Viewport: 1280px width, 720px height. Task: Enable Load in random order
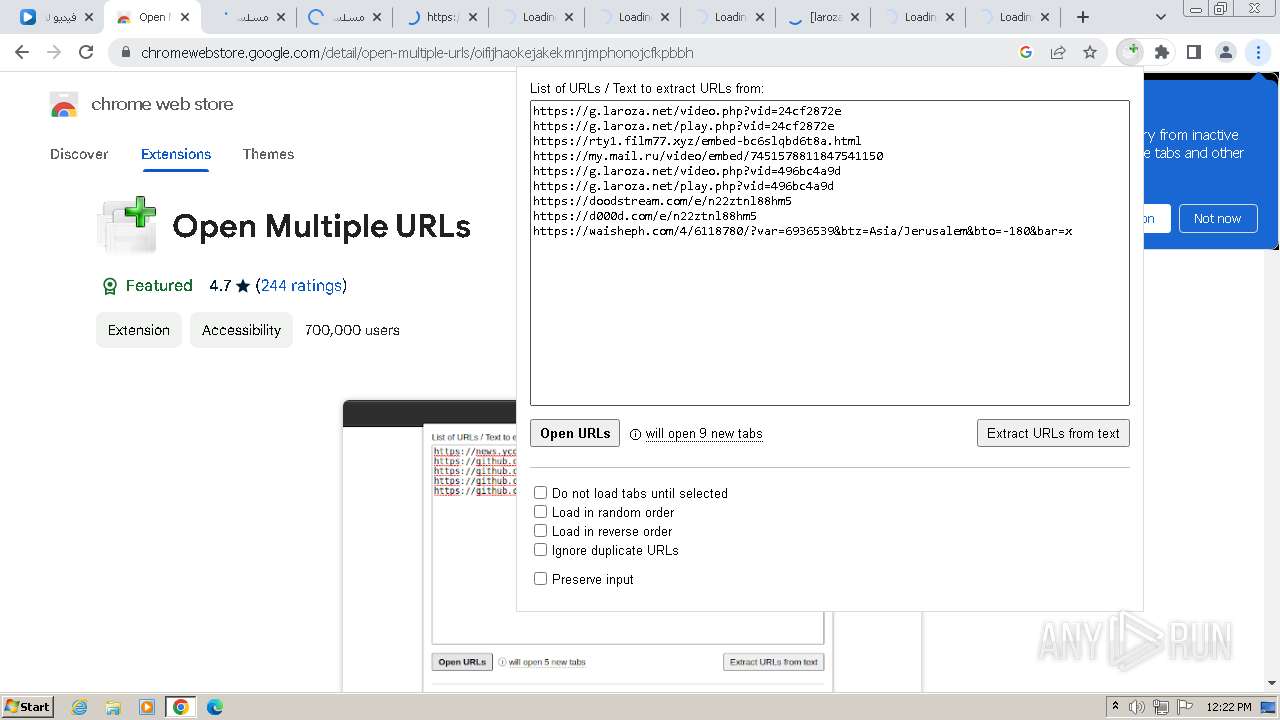point(540,512)
